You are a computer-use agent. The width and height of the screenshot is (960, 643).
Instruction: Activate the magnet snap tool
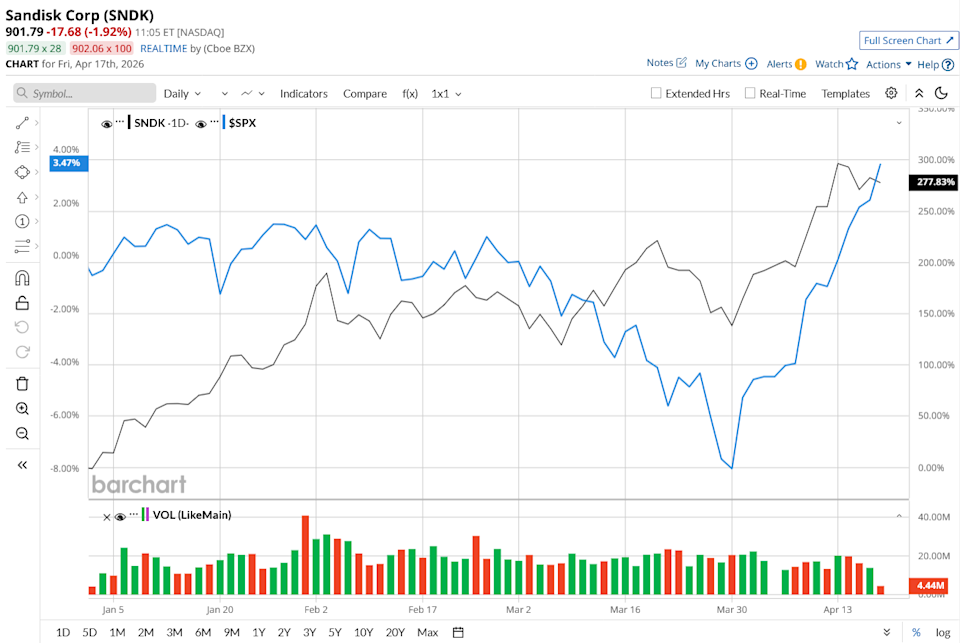[x=22, y=277]
